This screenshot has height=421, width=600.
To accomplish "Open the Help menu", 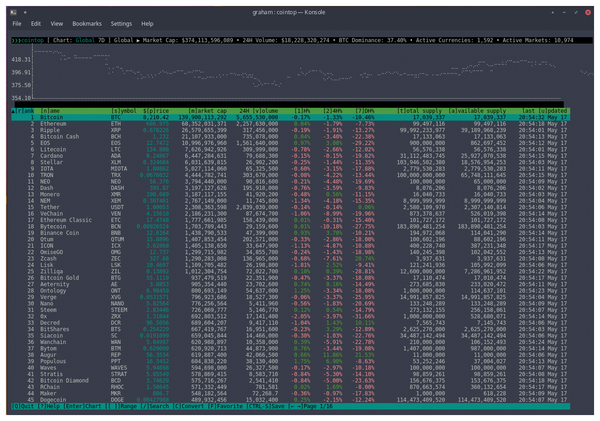I will click(147, 24).
